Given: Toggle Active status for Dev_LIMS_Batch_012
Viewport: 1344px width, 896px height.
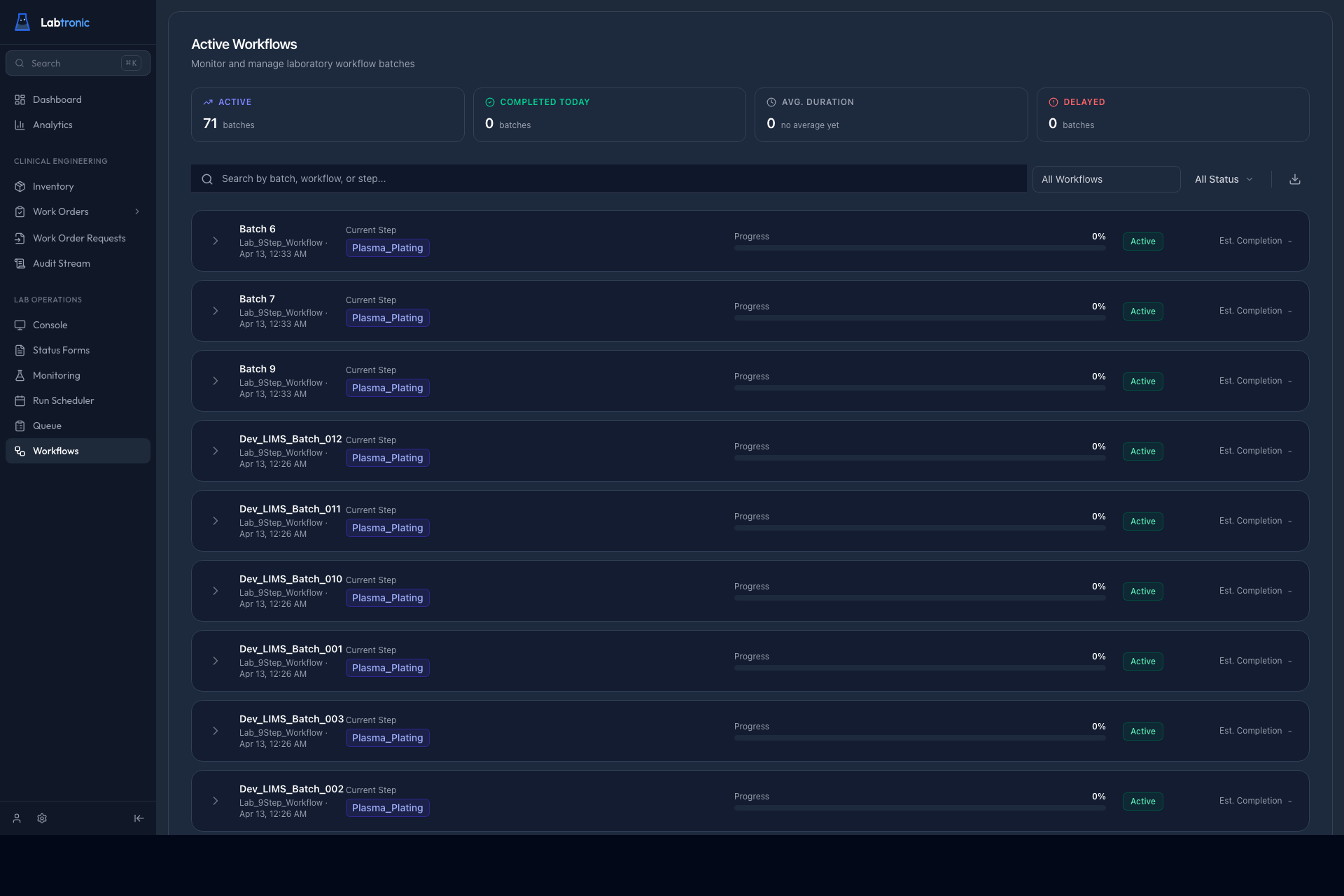Looking at the screenshot, I should coord(1142,451).
